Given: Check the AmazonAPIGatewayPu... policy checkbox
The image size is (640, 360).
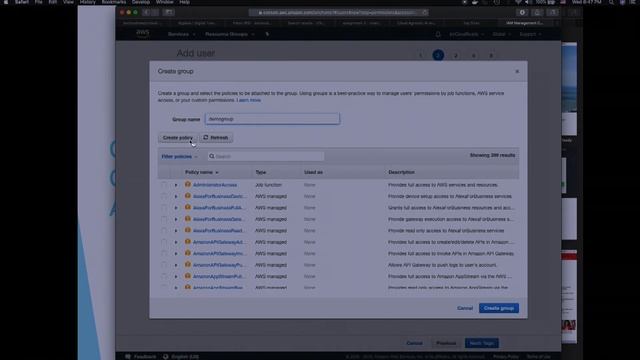Looking at the screenshot, I should pyautogui.click(x=164, y=265).
